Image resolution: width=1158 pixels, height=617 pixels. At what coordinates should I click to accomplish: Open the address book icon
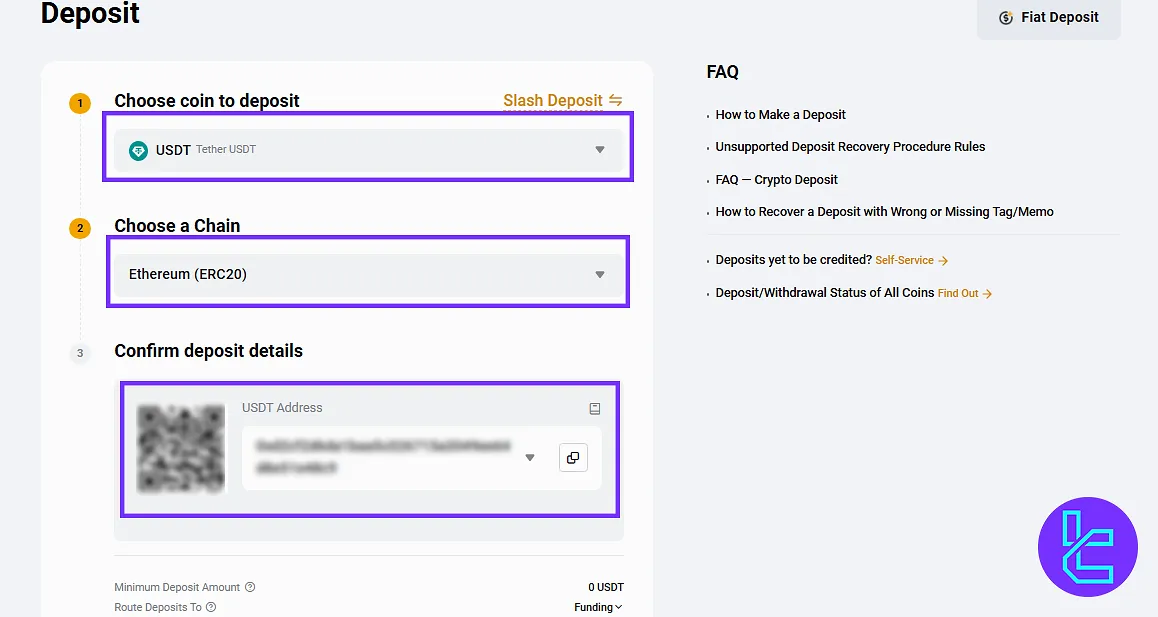pos(595,409)
